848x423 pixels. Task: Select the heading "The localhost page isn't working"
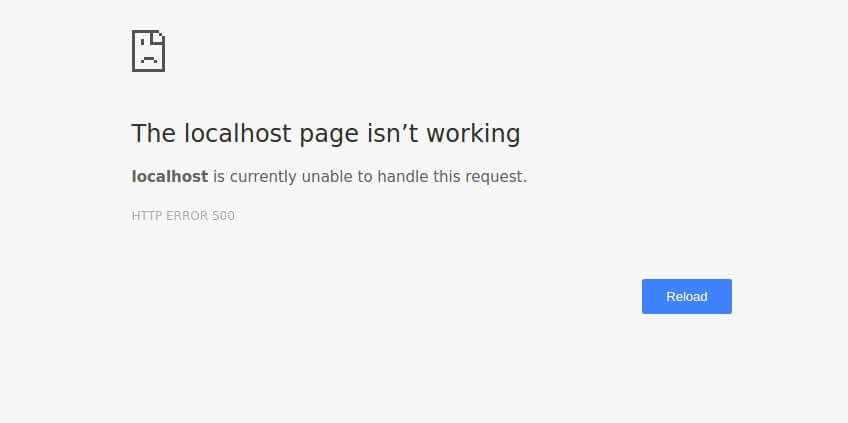(x=326, y=134)
